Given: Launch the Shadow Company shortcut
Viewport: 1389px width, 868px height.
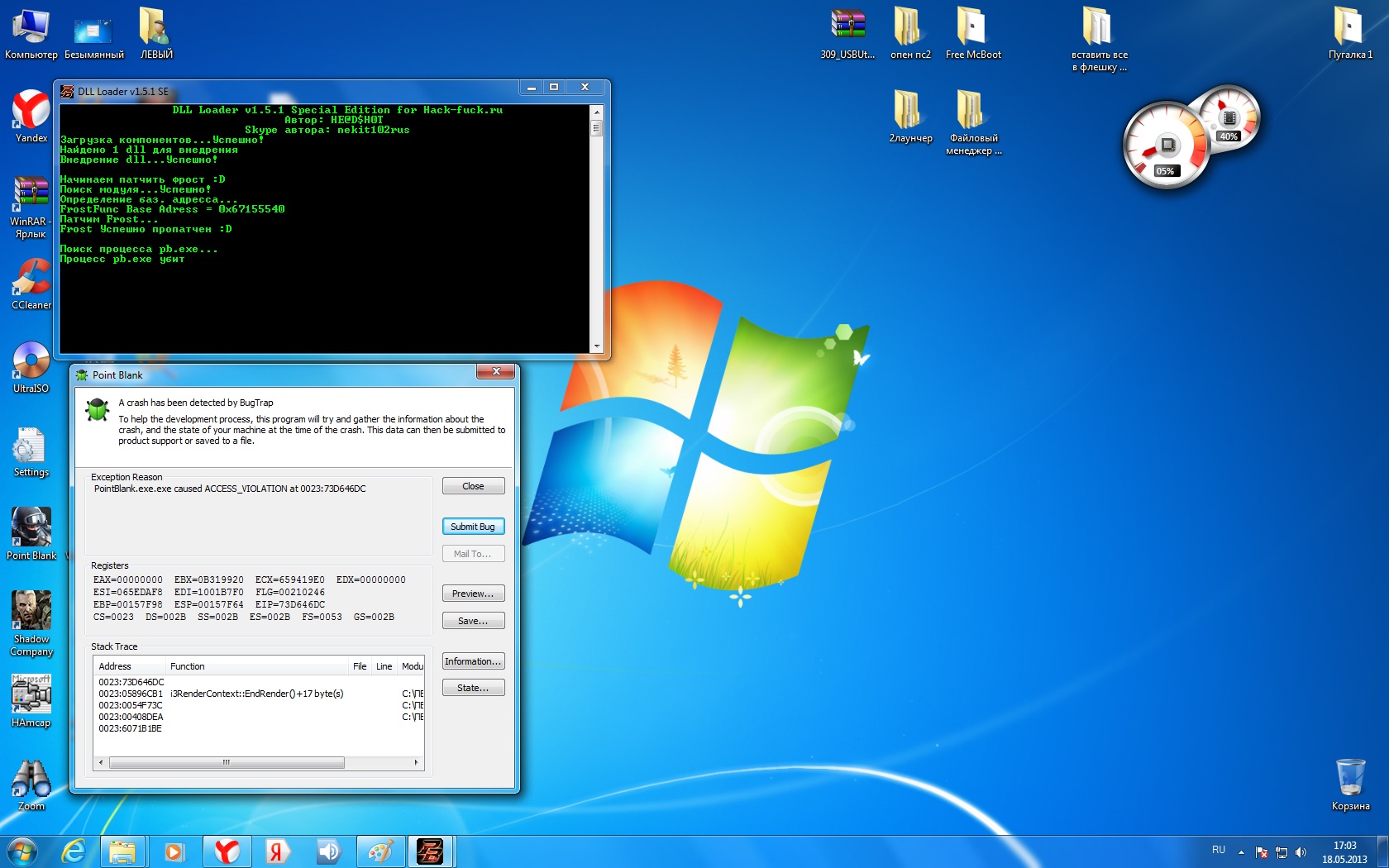Looking at the screenshot, I should [31, 623].
